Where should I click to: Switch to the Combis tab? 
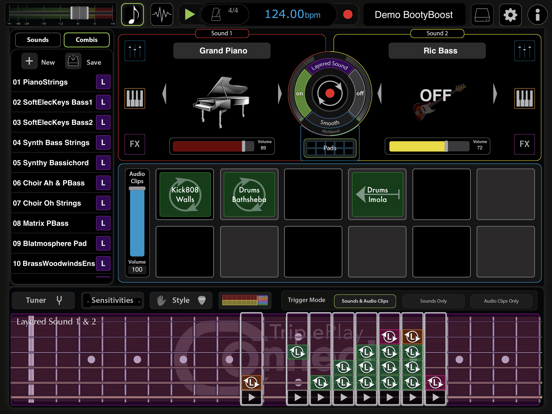87,40
